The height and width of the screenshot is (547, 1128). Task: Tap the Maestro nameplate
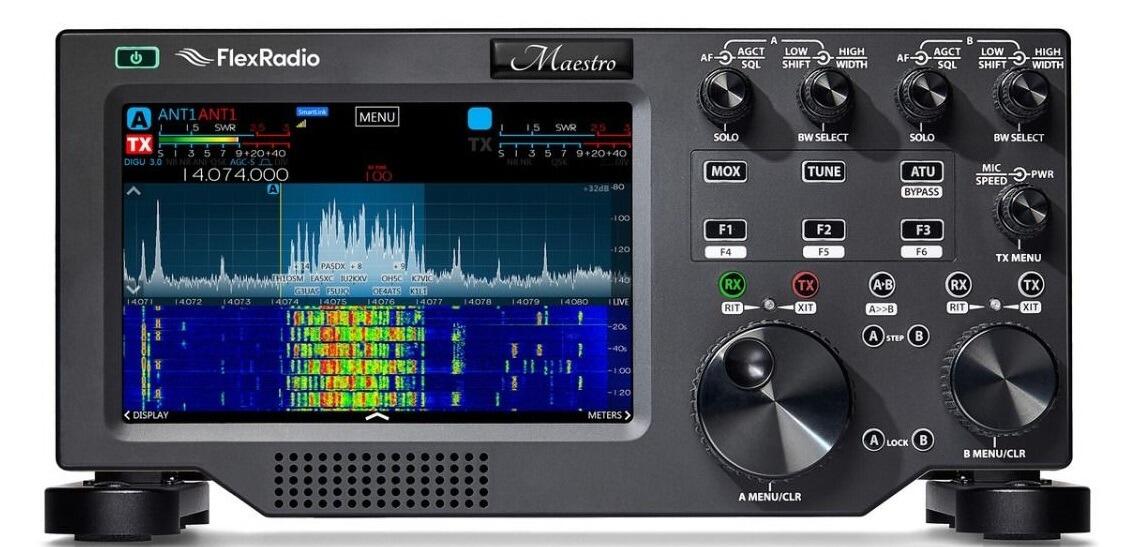pos(562,60)
